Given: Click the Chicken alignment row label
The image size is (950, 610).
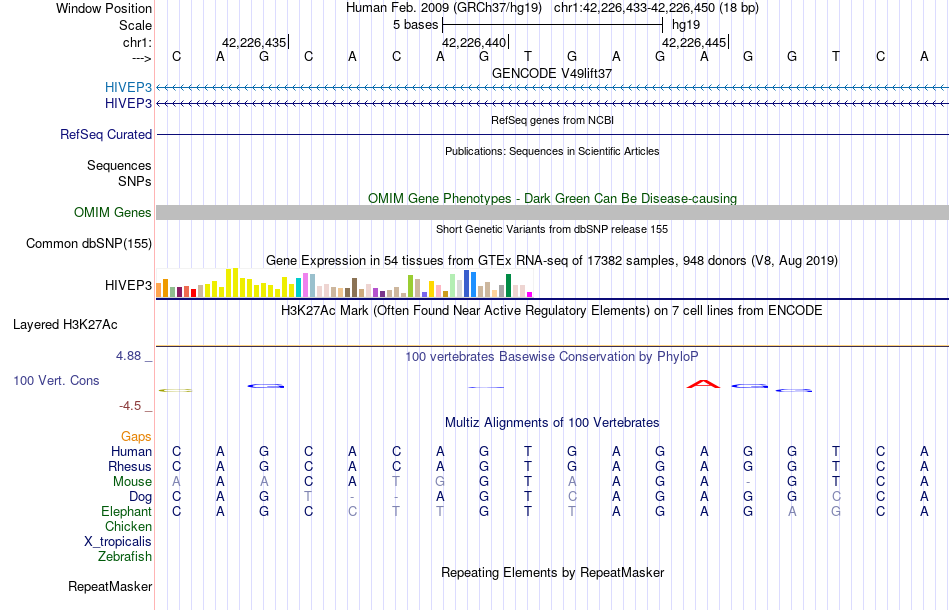Looking at the screenshot, I should [128, 526].
